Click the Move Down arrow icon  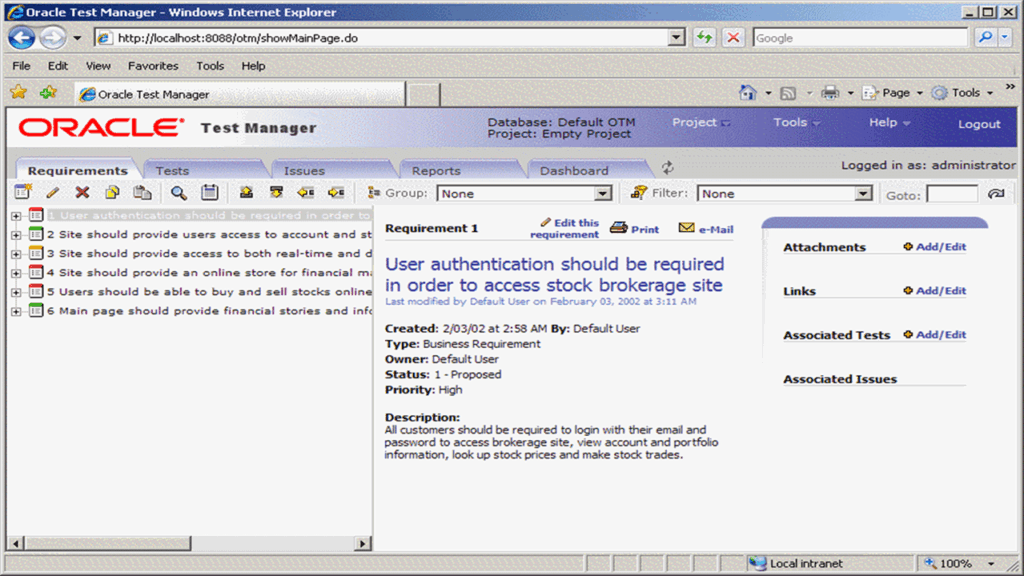[x=276, y=193]
